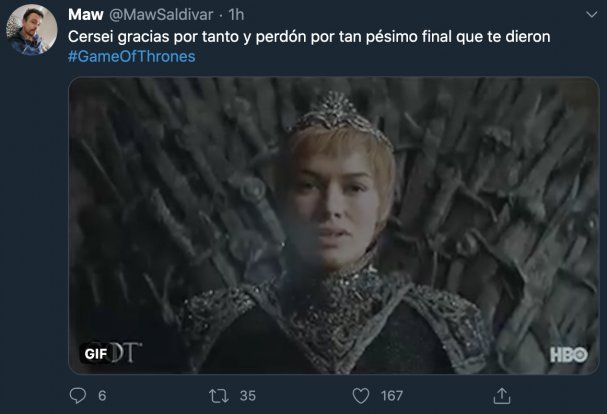Click the word Cersei in the tweet

pos(90,37)
